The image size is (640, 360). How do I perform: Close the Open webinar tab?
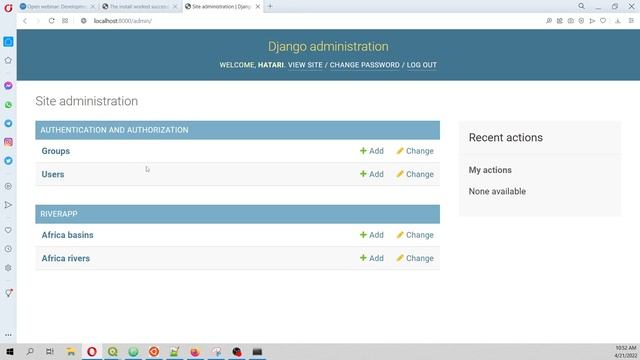93,7
